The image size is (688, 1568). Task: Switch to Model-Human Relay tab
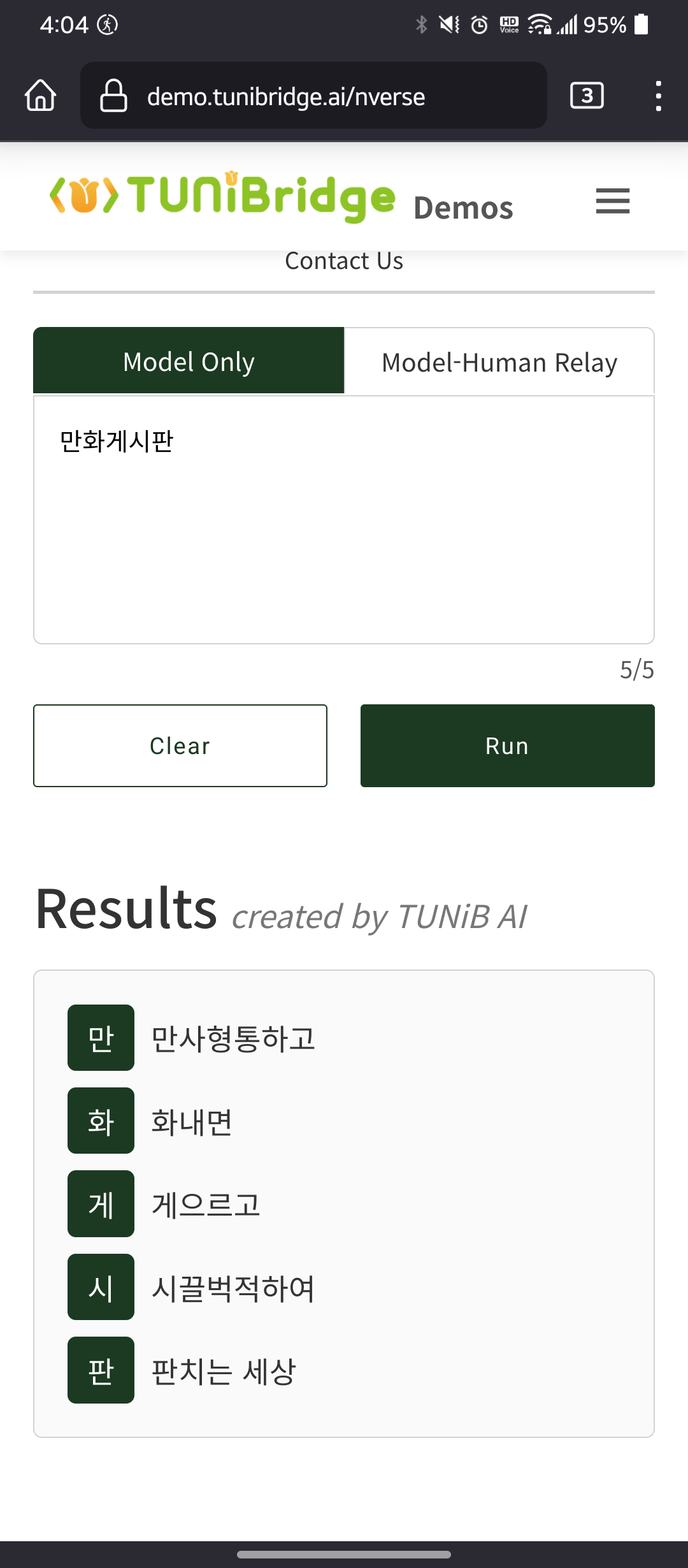point(499,361)
